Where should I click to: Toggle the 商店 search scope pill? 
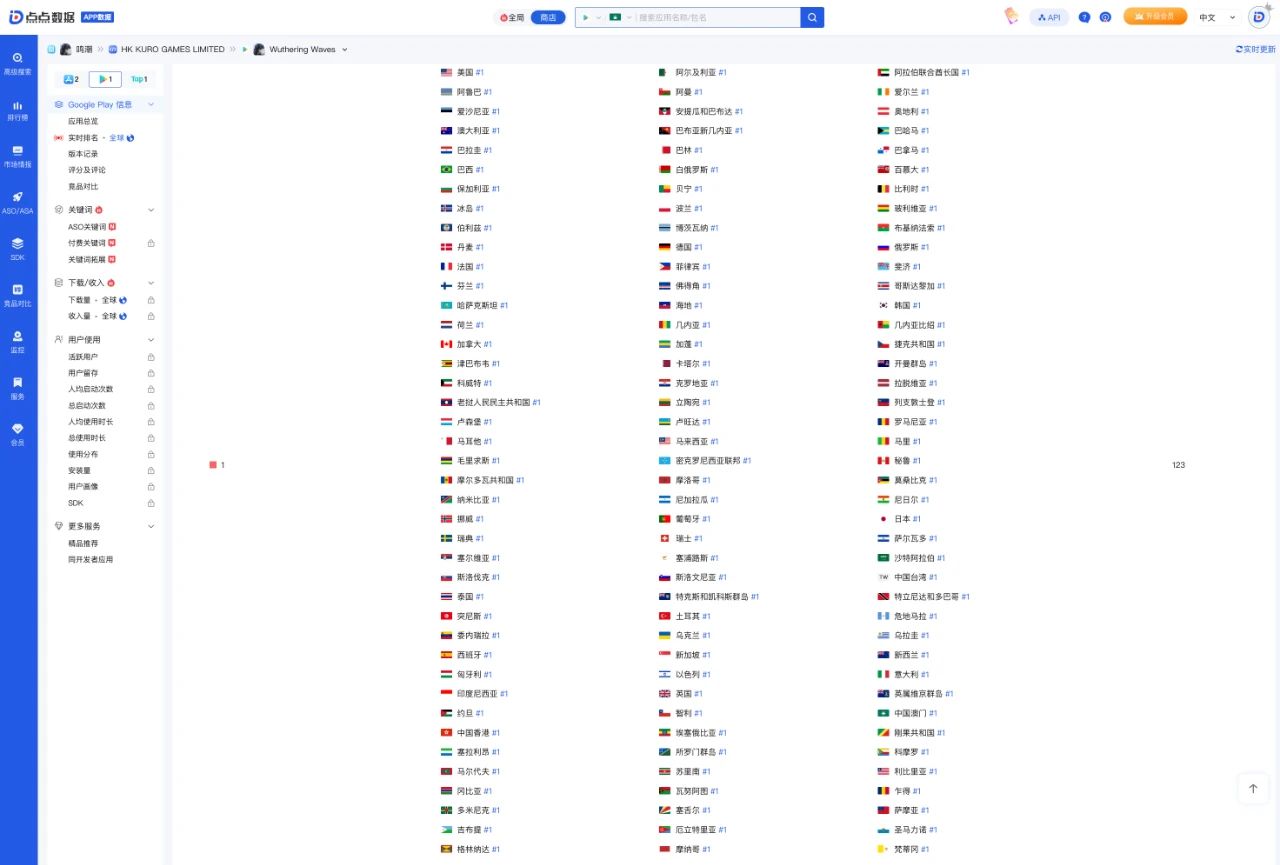547,17
